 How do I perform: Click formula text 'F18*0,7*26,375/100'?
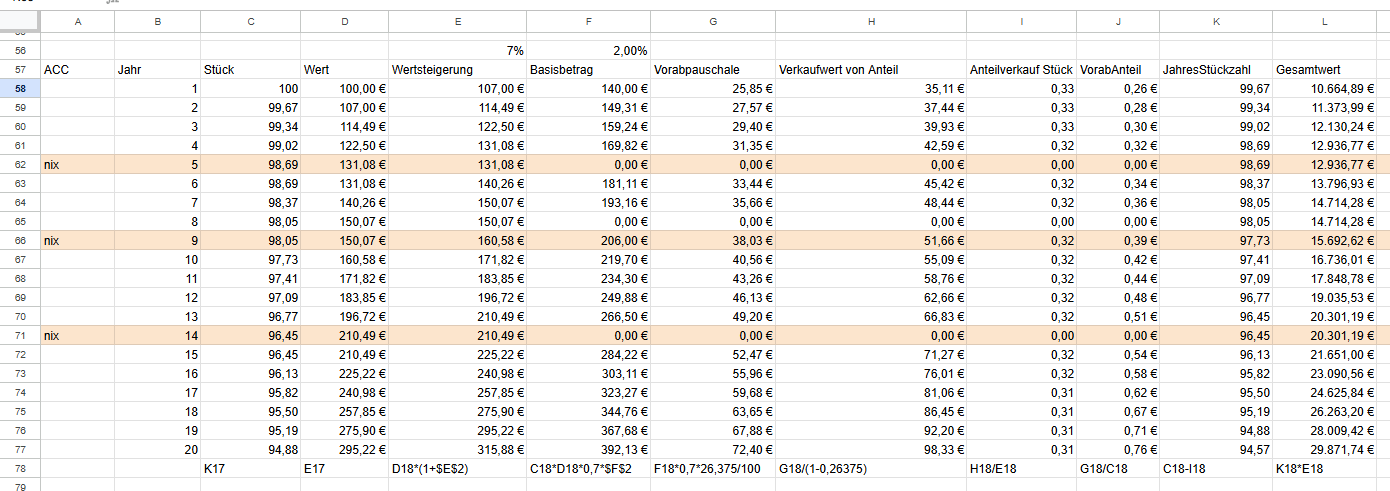coord(707,469)
